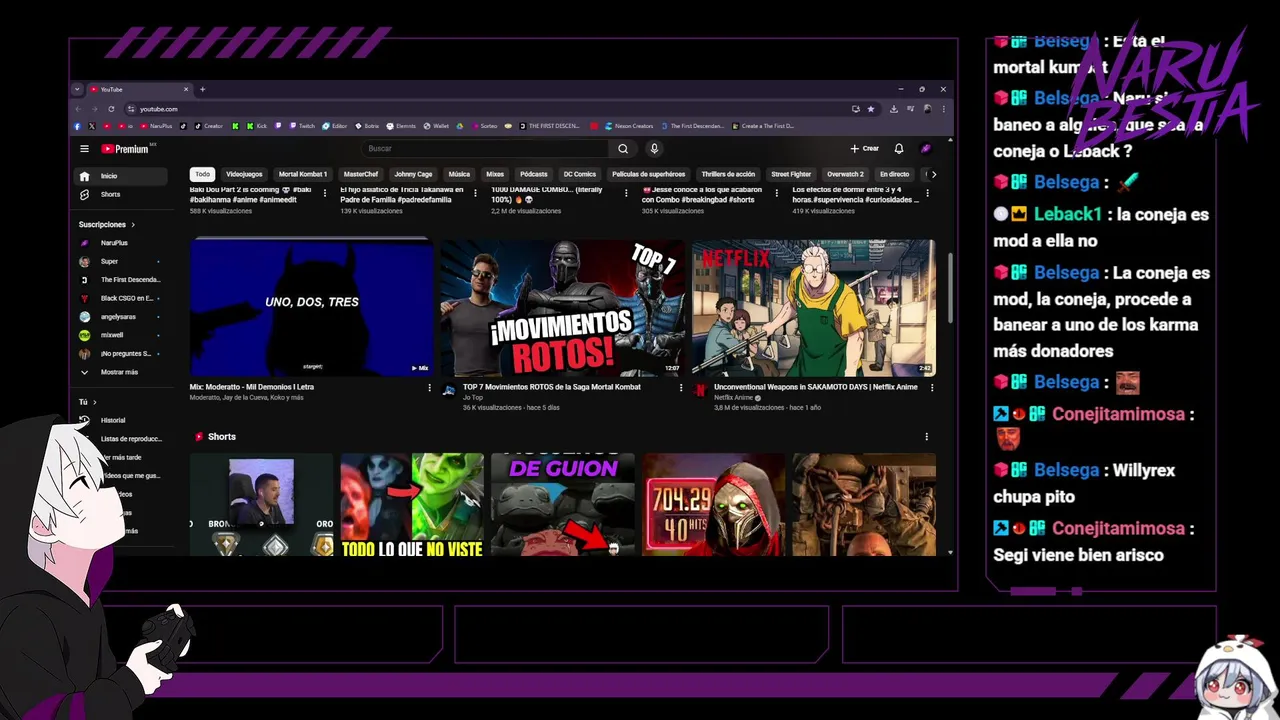Show more category chips with right arrow
Viewport: 1280px width, 720px height.
(x=934, y=174)
